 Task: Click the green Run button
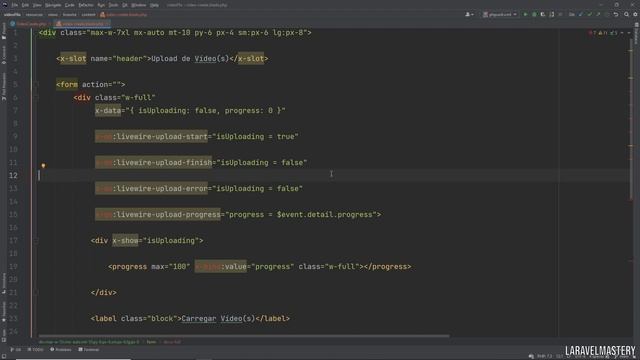pyautogui.click(x=525, y=15)
